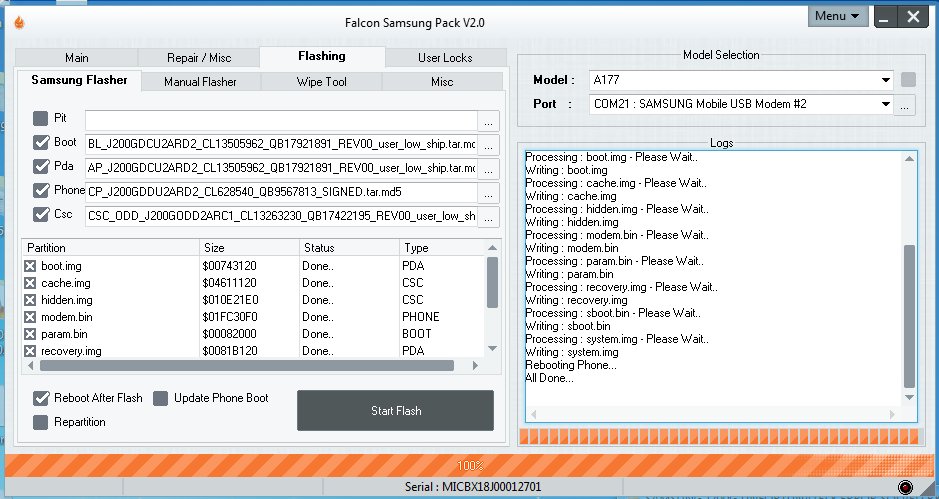Click the Pit file path field
The height and width of the screenshot is (499, 939).
[281, 120]
